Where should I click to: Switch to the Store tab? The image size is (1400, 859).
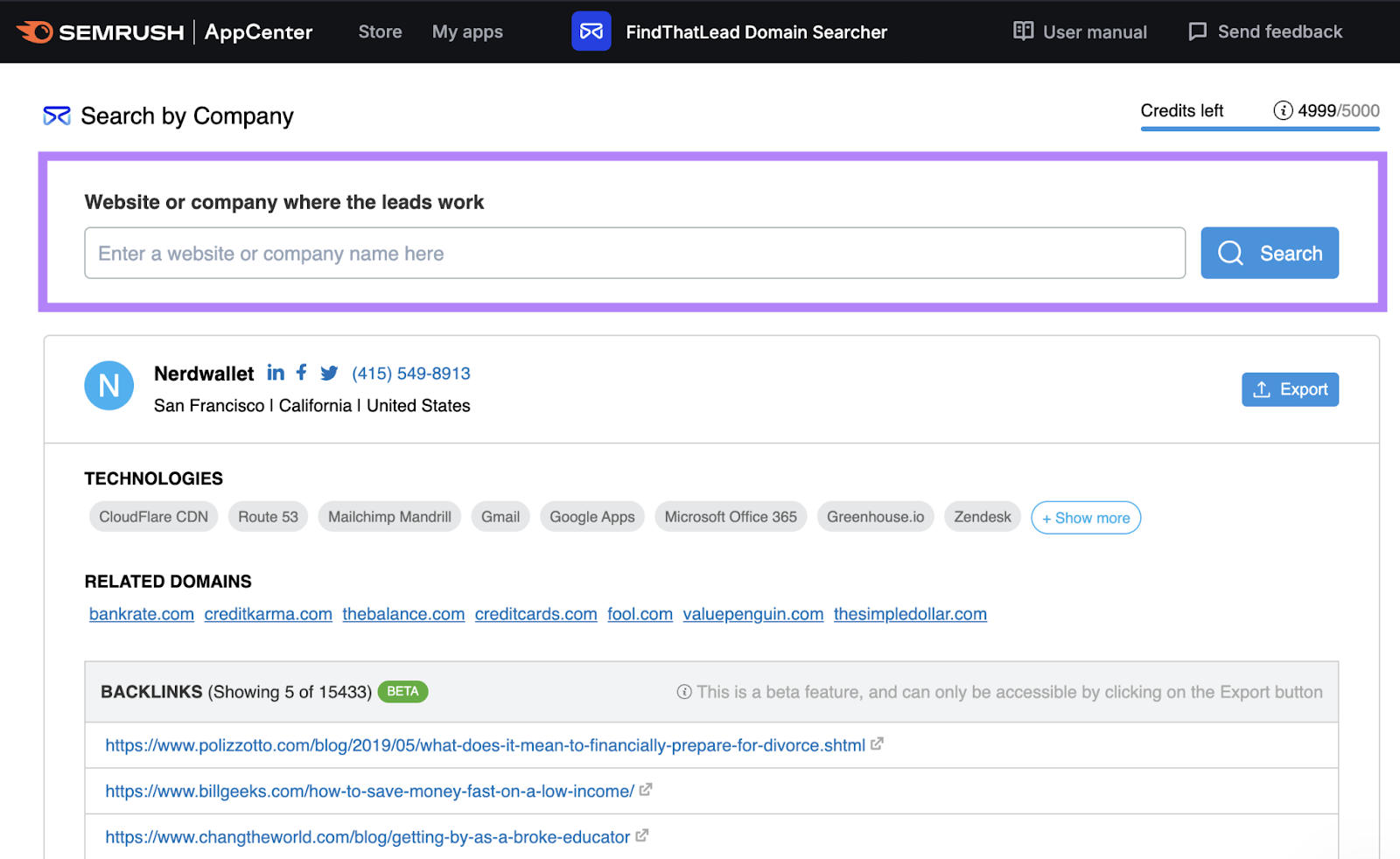tap(380, 31)
